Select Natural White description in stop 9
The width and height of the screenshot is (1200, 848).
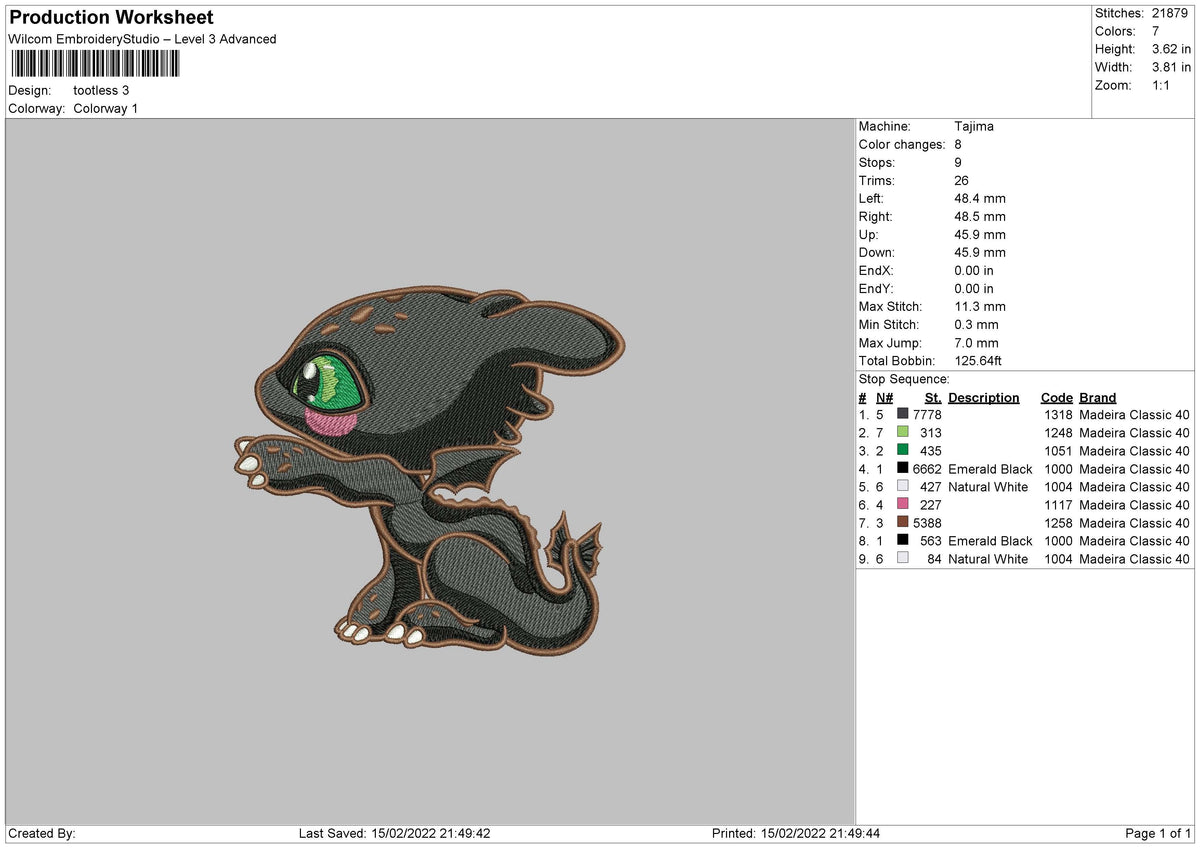(x=988, y=559)
